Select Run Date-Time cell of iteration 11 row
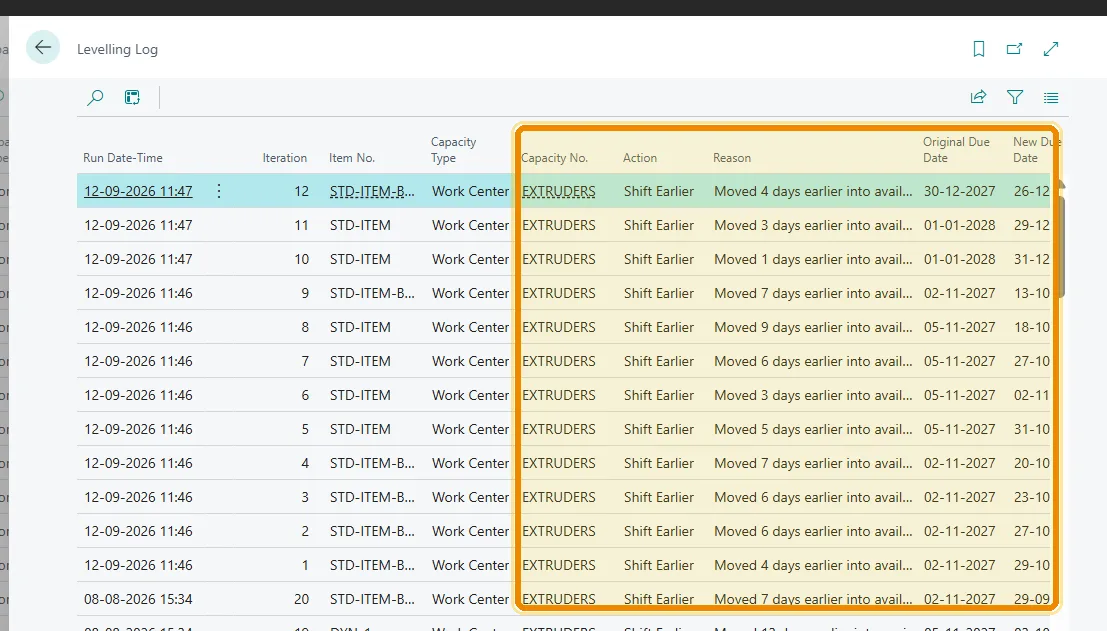 click(x=138, y=225)
